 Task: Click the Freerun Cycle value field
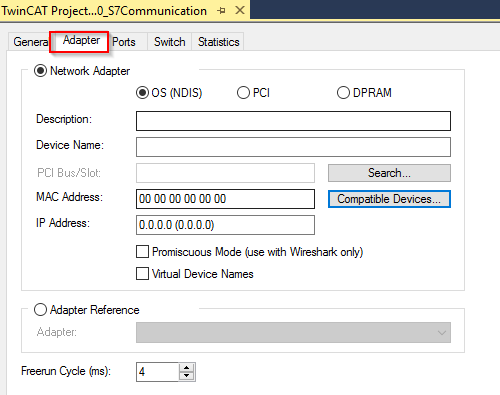[157, 372]
